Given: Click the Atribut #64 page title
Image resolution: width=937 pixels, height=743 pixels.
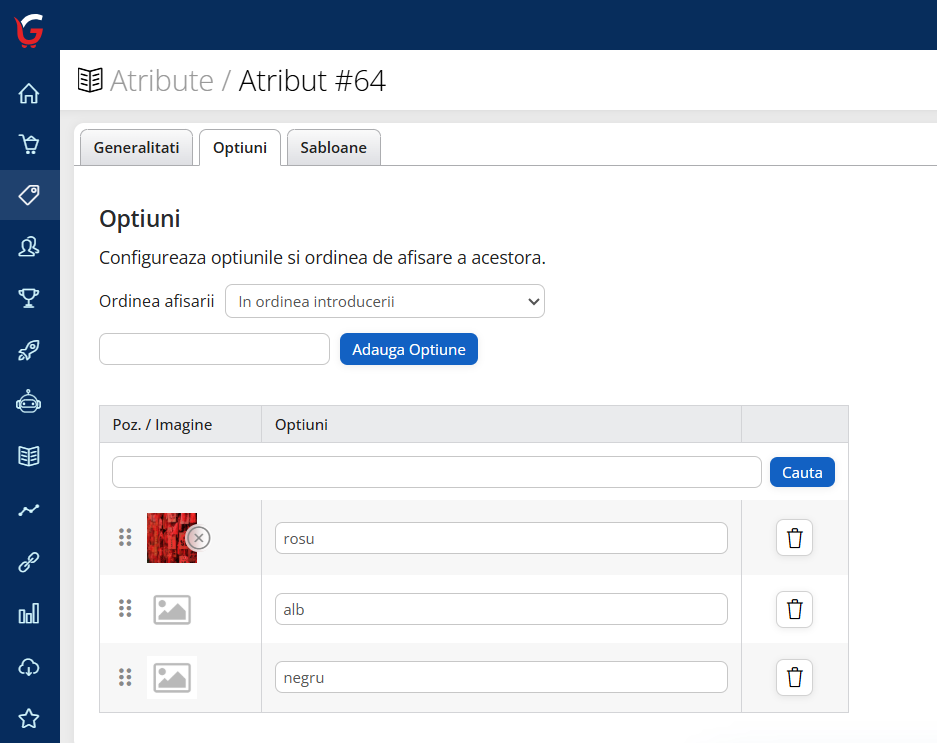Looking at the screenshot, I should [312, 81].
